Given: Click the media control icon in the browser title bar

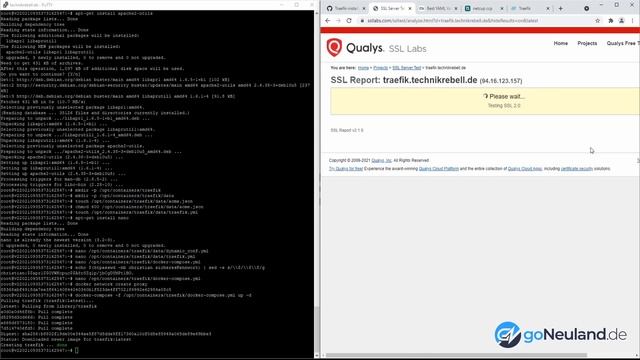Looking at the screenshot, I should (x=587, y=8).
